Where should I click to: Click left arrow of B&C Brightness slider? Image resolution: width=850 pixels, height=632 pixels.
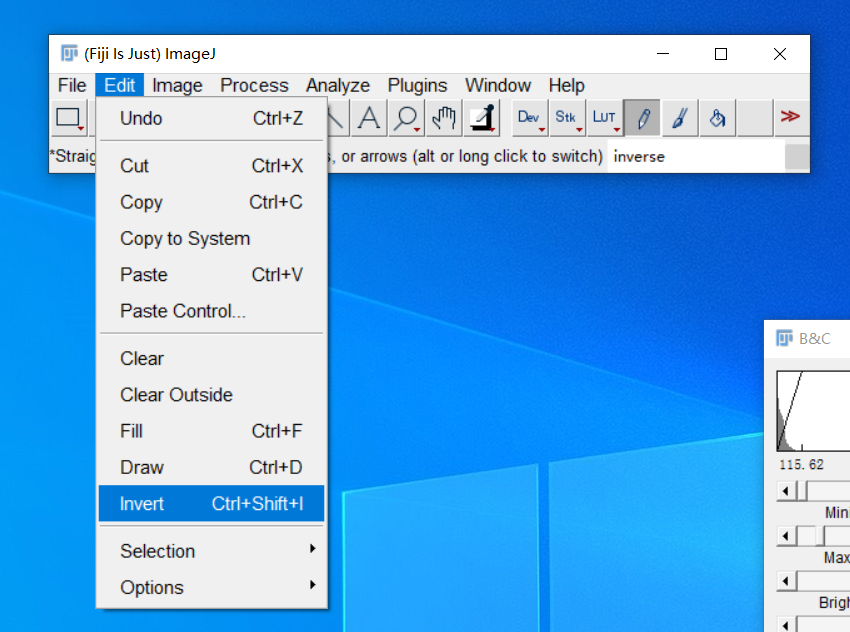tap(785, 582)
